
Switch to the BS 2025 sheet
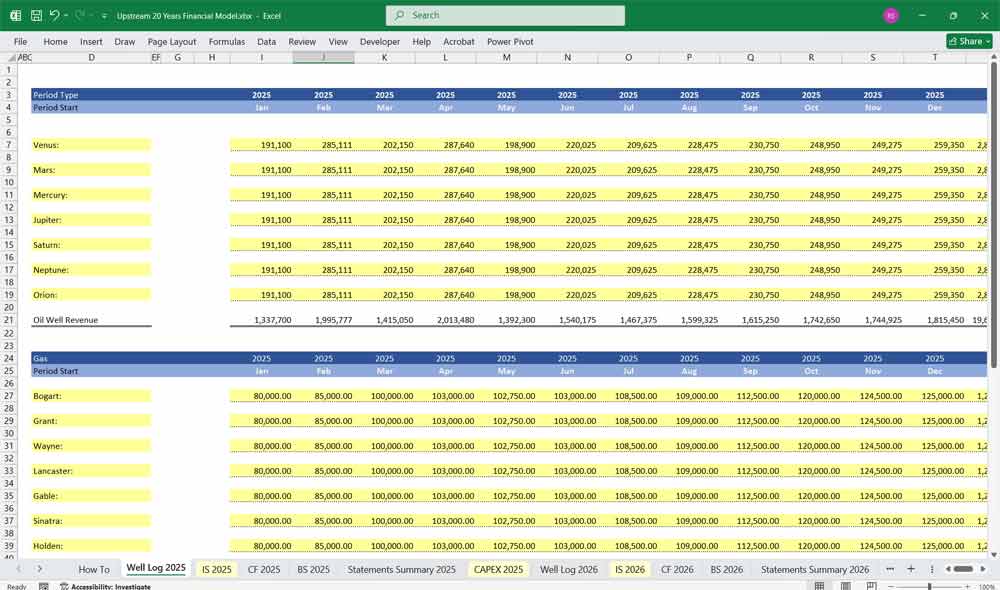tap(313, 569)
